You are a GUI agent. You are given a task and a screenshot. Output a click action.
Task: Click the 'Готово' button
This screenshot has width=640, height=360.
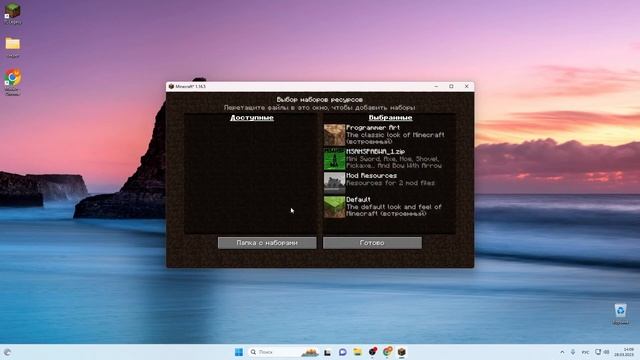point(372,243)
